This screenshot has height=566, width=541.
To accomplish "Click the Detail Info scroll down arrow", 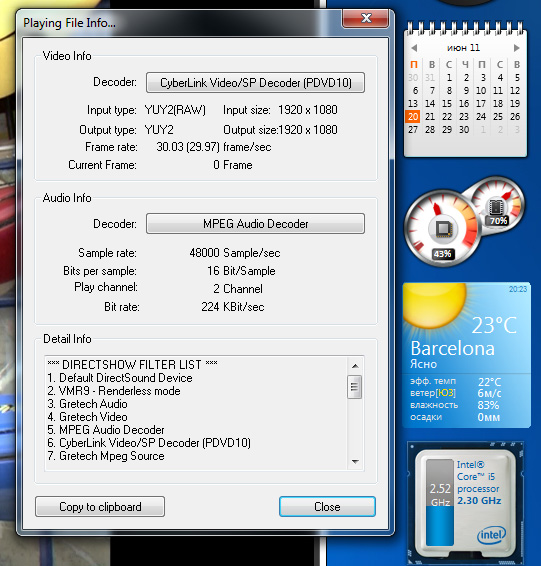I will 355,462.
